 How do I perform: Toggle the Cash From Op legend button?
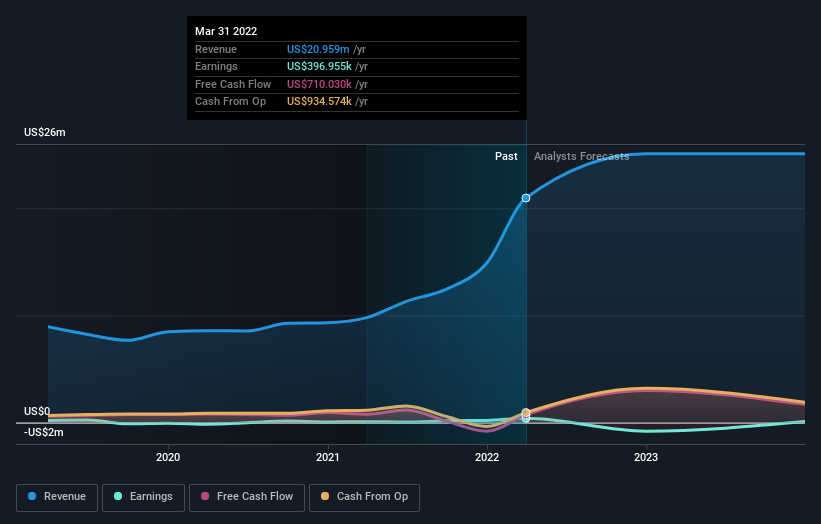(x=364, y=497)
